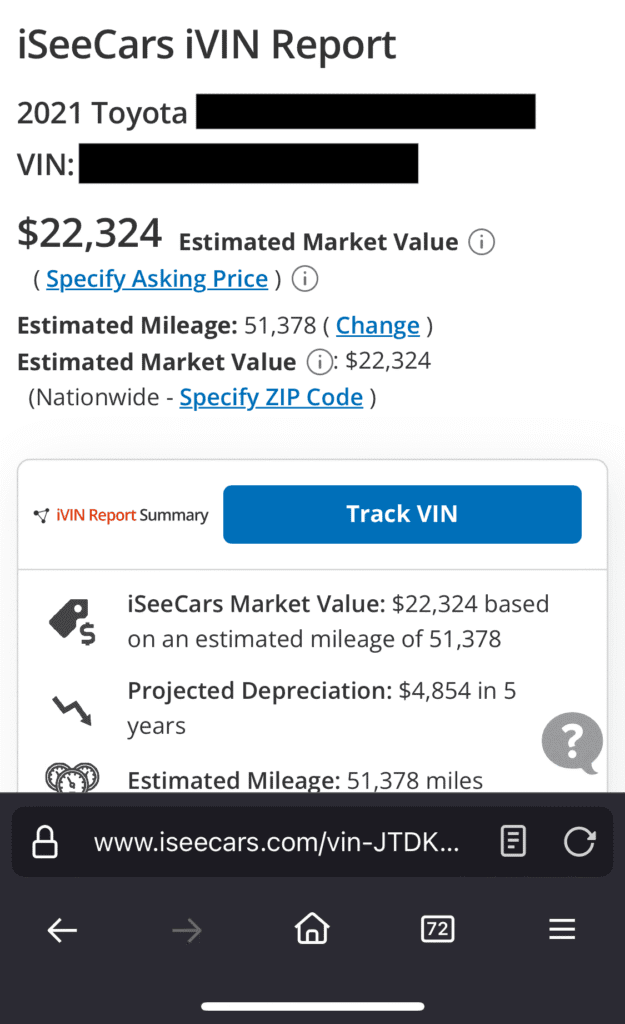Tap the price tag market value icon
The width and height of the screenshot is (625, 1024).
point(72,621)
